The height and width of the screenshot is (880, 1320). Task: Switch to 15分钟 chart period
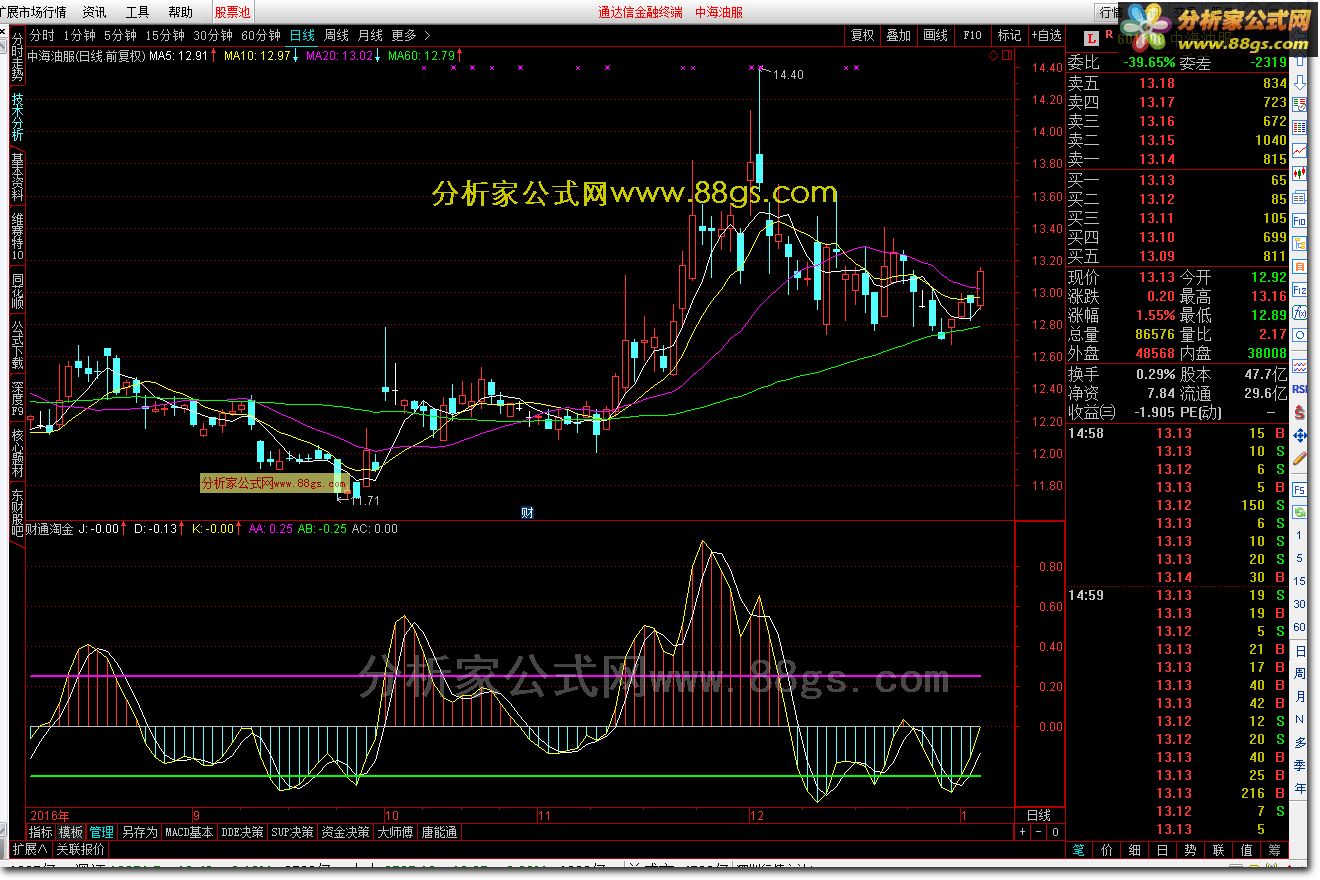(165, 35)
